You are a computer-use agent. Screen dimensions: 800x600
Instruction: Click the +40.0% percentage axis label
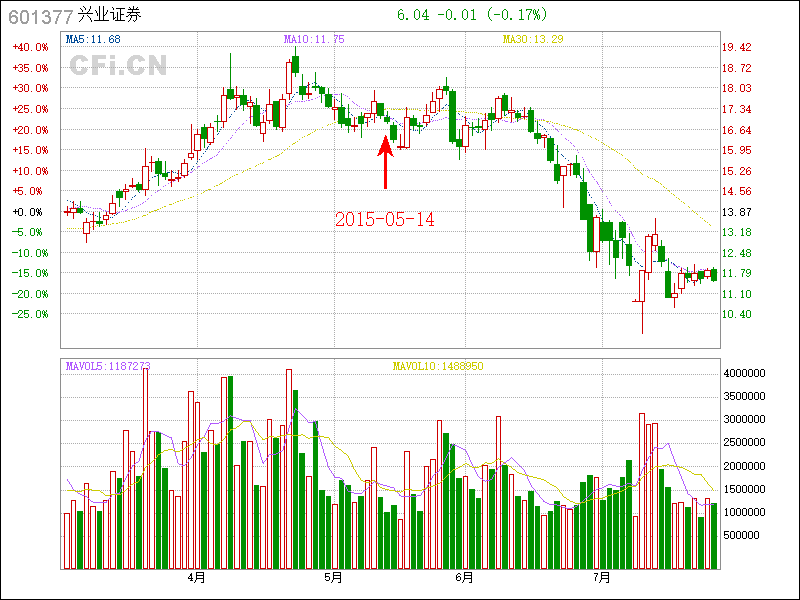(30, 47)
